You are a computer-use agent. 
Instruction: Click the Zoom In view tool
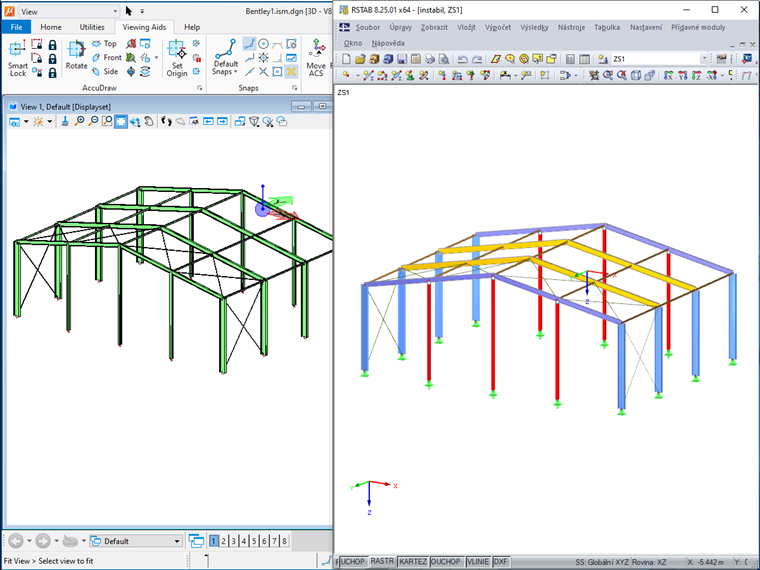(x=79, y=121)
